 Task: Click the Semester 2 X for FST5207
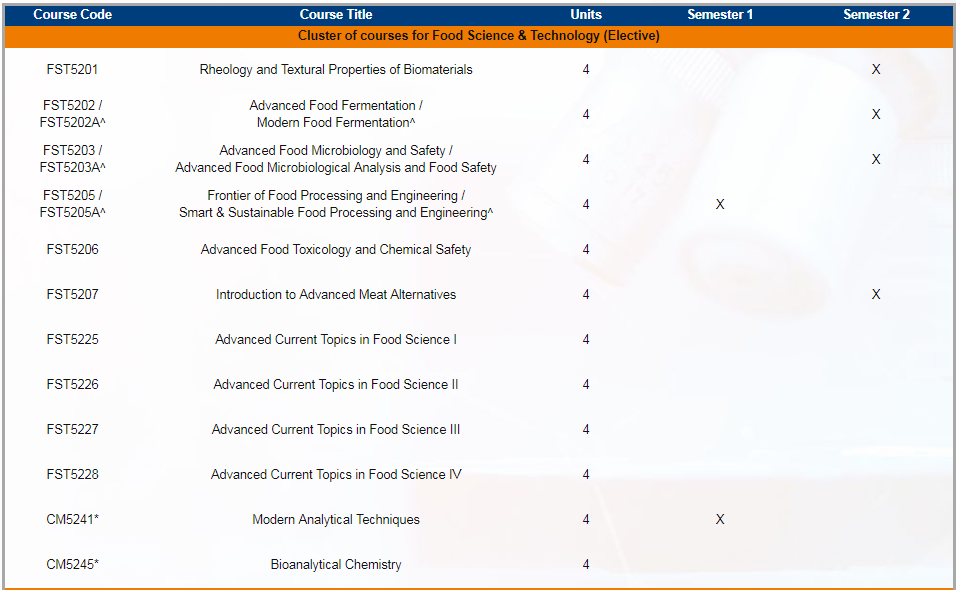click(x=876, y=294)
